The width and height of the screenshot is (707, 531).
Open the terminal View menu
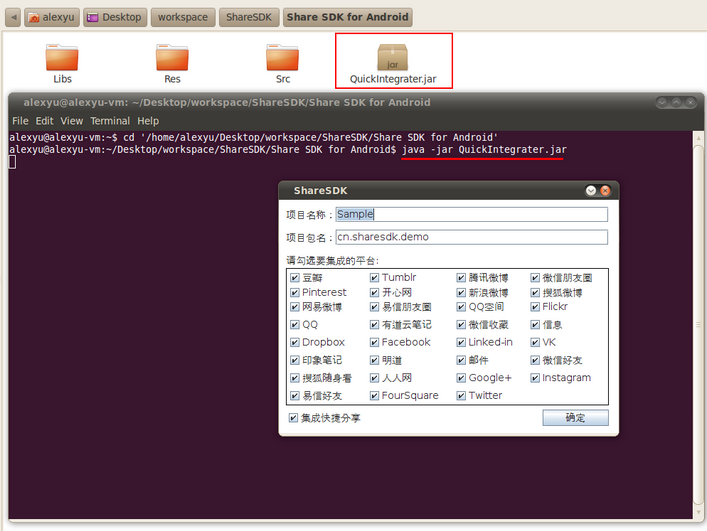click(72, 121)
